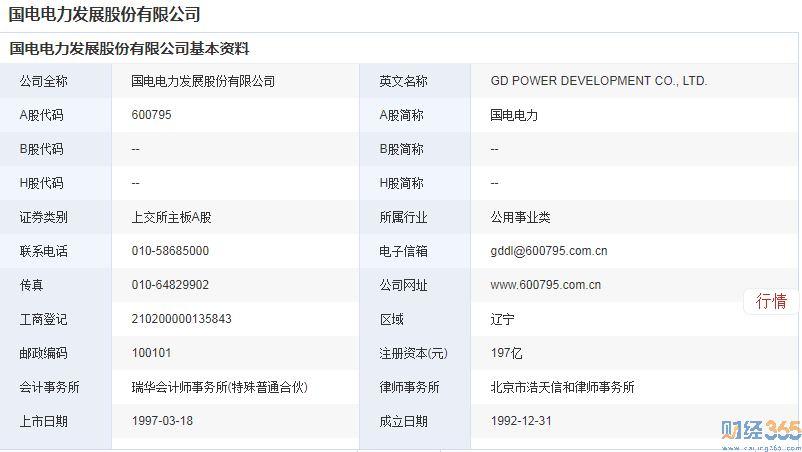
Task: Select the postal code 100101
Action: 151,353
